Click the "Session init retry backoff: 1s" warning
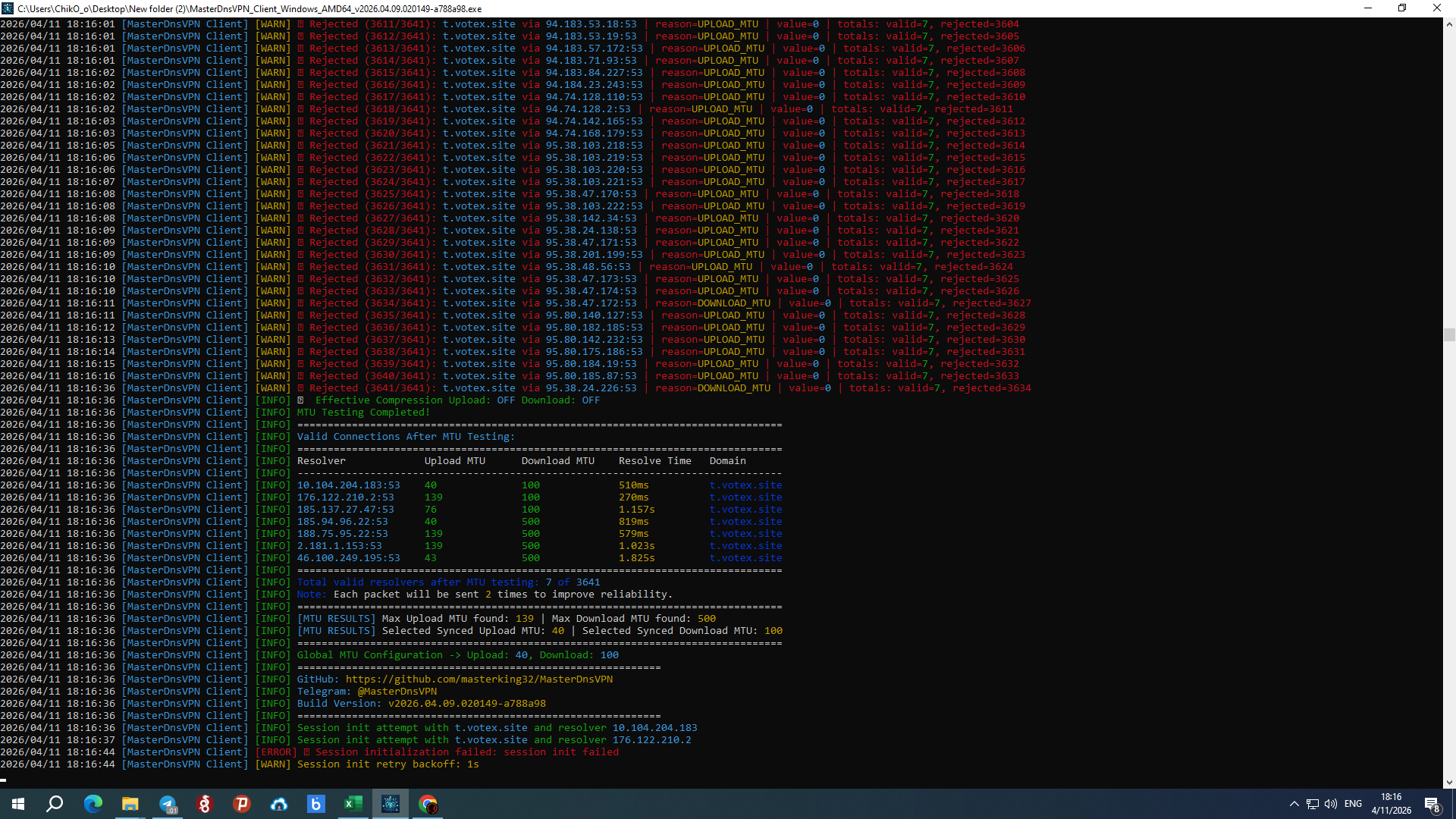 click(388, 764)
